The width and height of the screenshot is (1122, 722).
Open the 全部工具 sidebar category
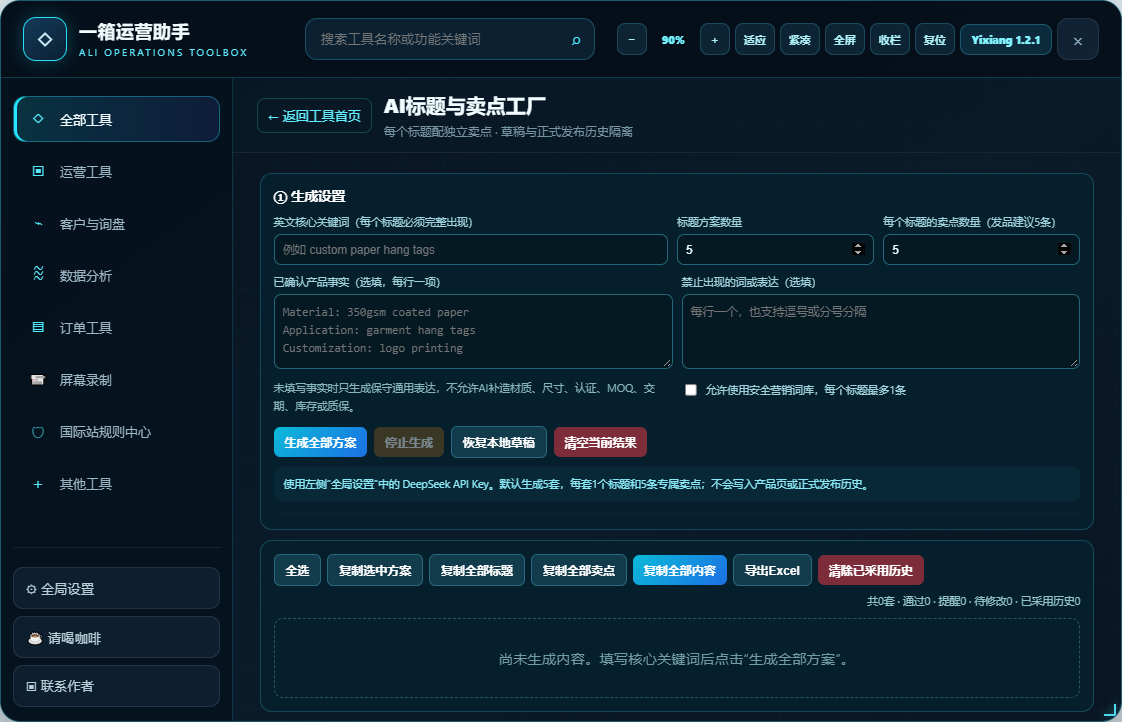117,119
